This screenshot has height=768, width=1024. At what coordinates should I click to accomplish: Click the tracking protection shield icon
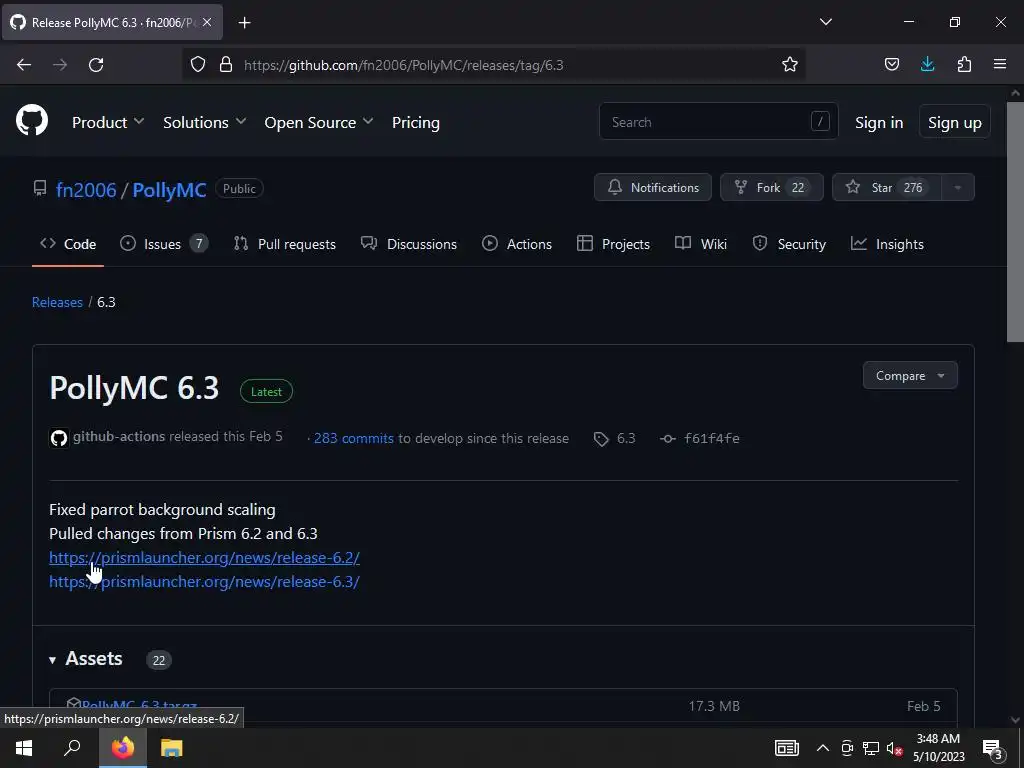[x=198, y=65]
